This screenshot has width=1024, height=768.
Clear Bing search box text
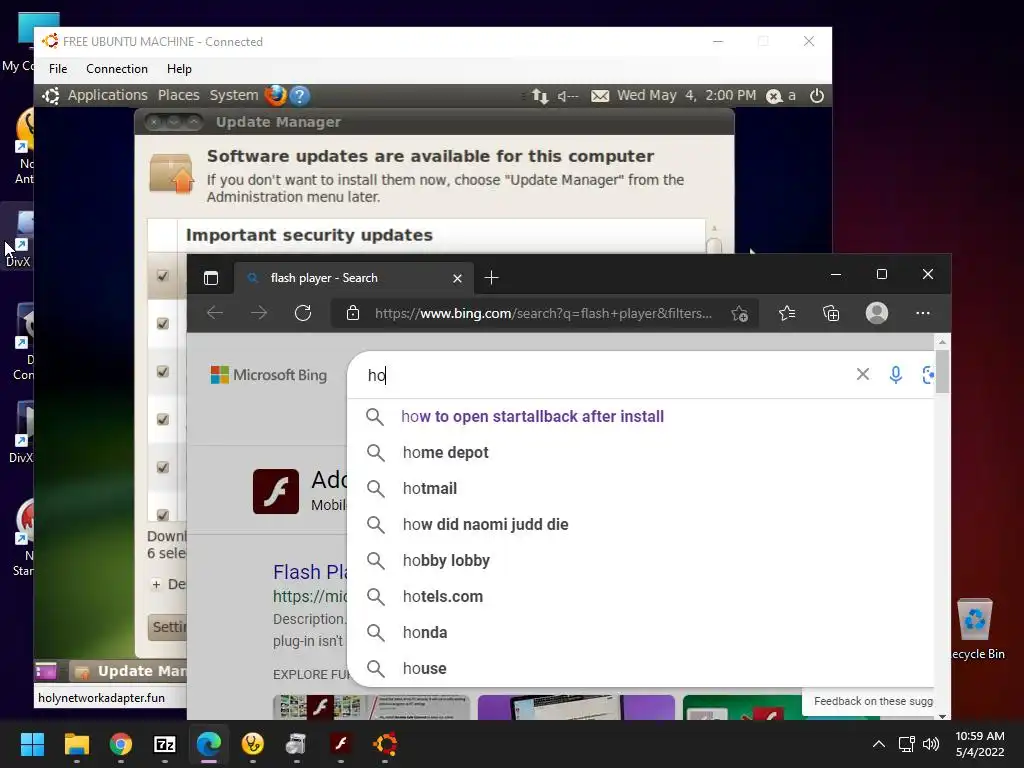pyautogui.click(x=863, y=374)
